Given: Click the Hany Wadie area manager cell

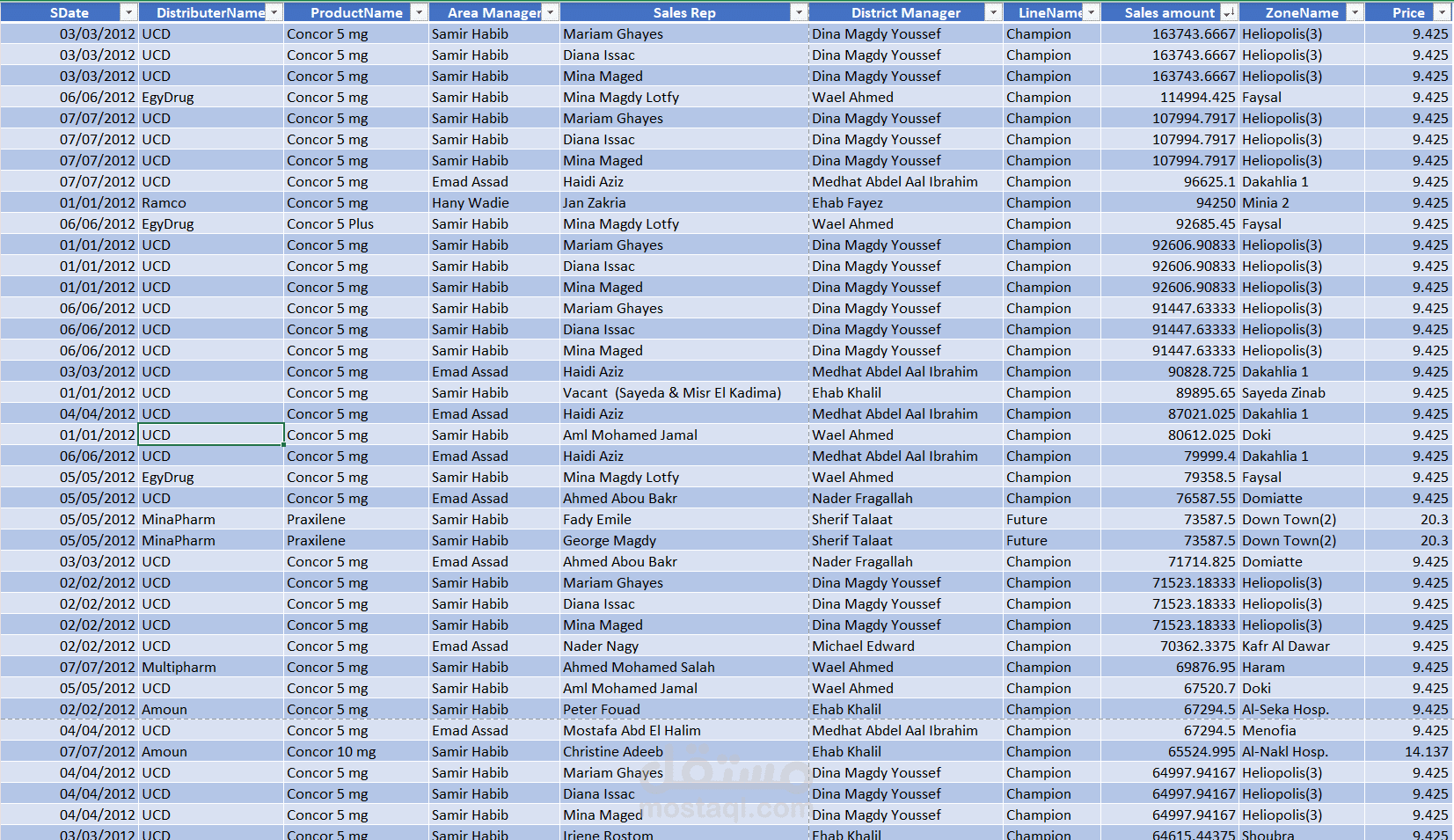Looking at the screenshot, I should (x=494, y=202).
